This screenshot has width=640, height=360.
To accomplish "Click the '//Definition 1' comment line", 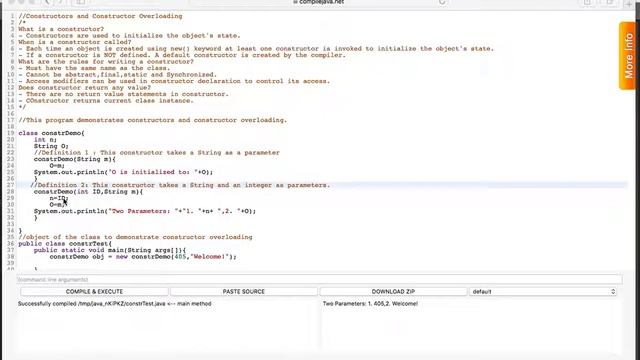I will pyautogui.click(x=157, y=153).
